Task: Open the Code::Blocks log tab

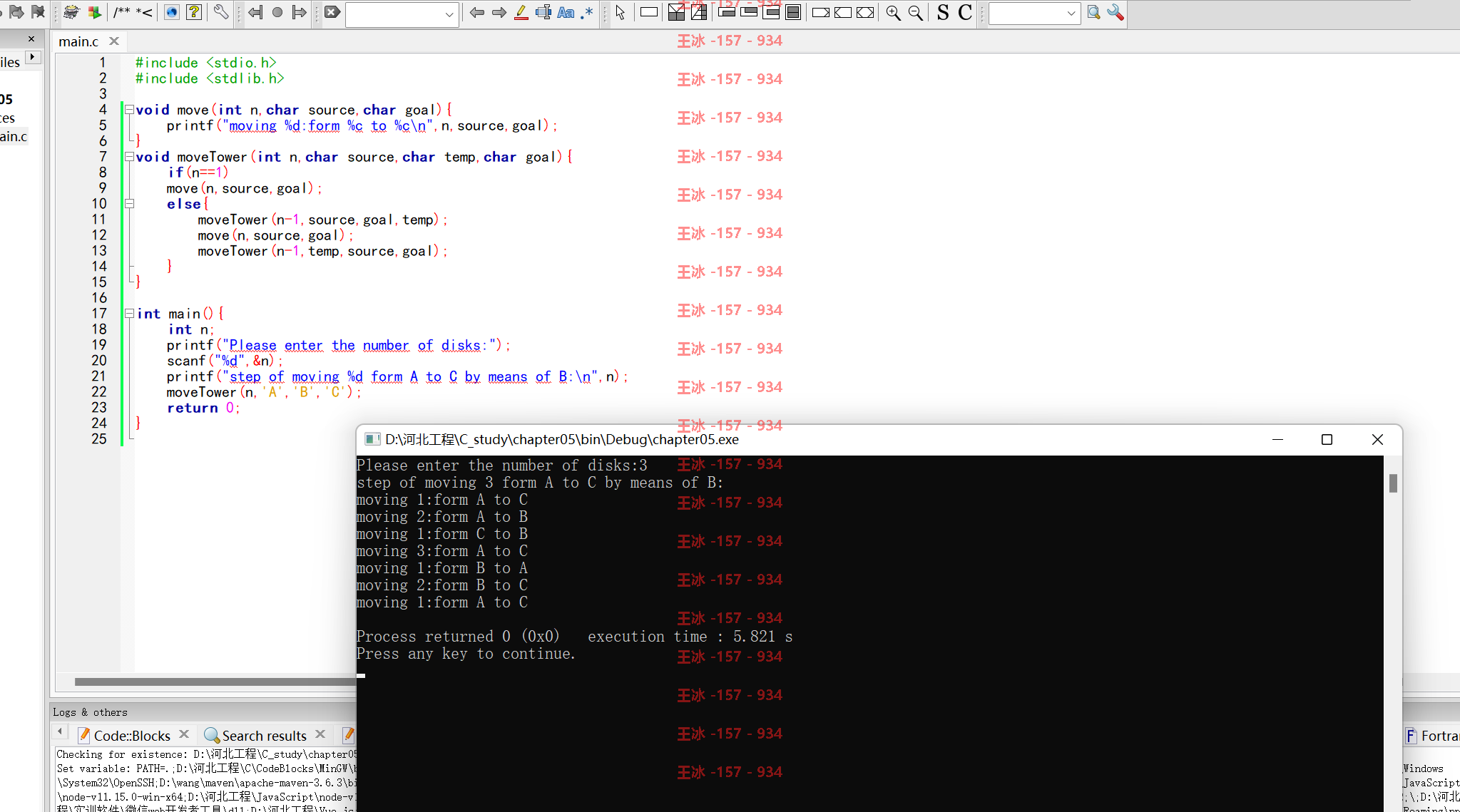Action: pyautogui.click(x=132, y=735)
